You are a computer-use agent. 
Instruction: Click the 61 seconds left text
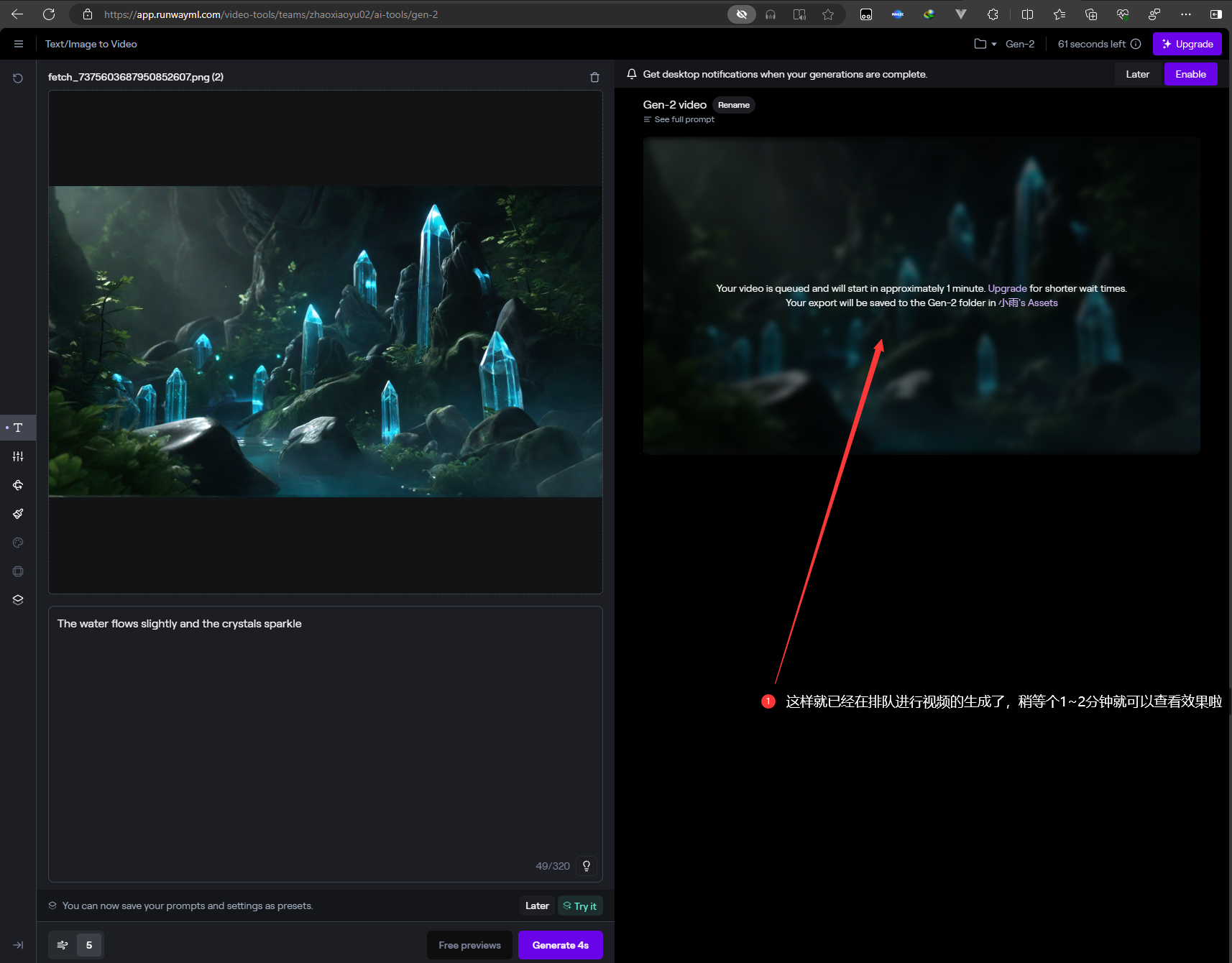[1091, 44]
